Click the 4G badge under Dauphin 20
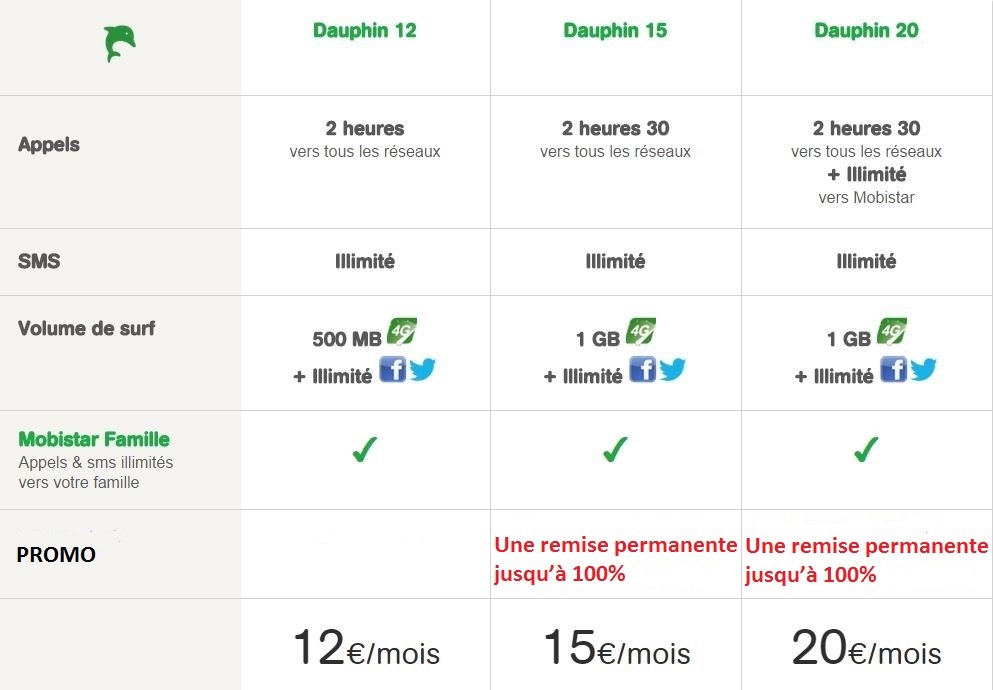Screen dimensions: 993x690 (892, 331)
